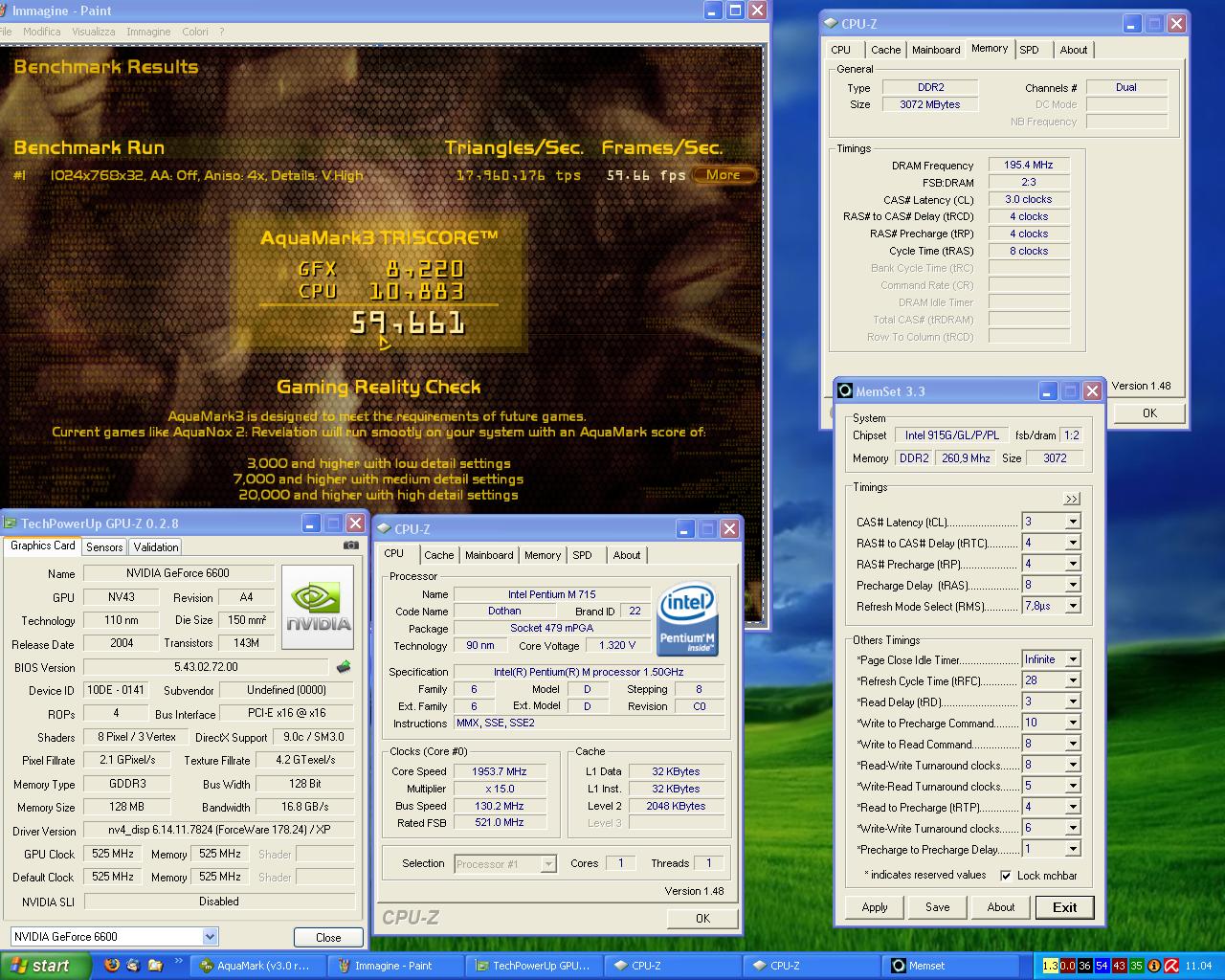The image size is (1225, 980).
Task: Switch to the Validation tab in GPU-Z
Action: click(155, 547)
